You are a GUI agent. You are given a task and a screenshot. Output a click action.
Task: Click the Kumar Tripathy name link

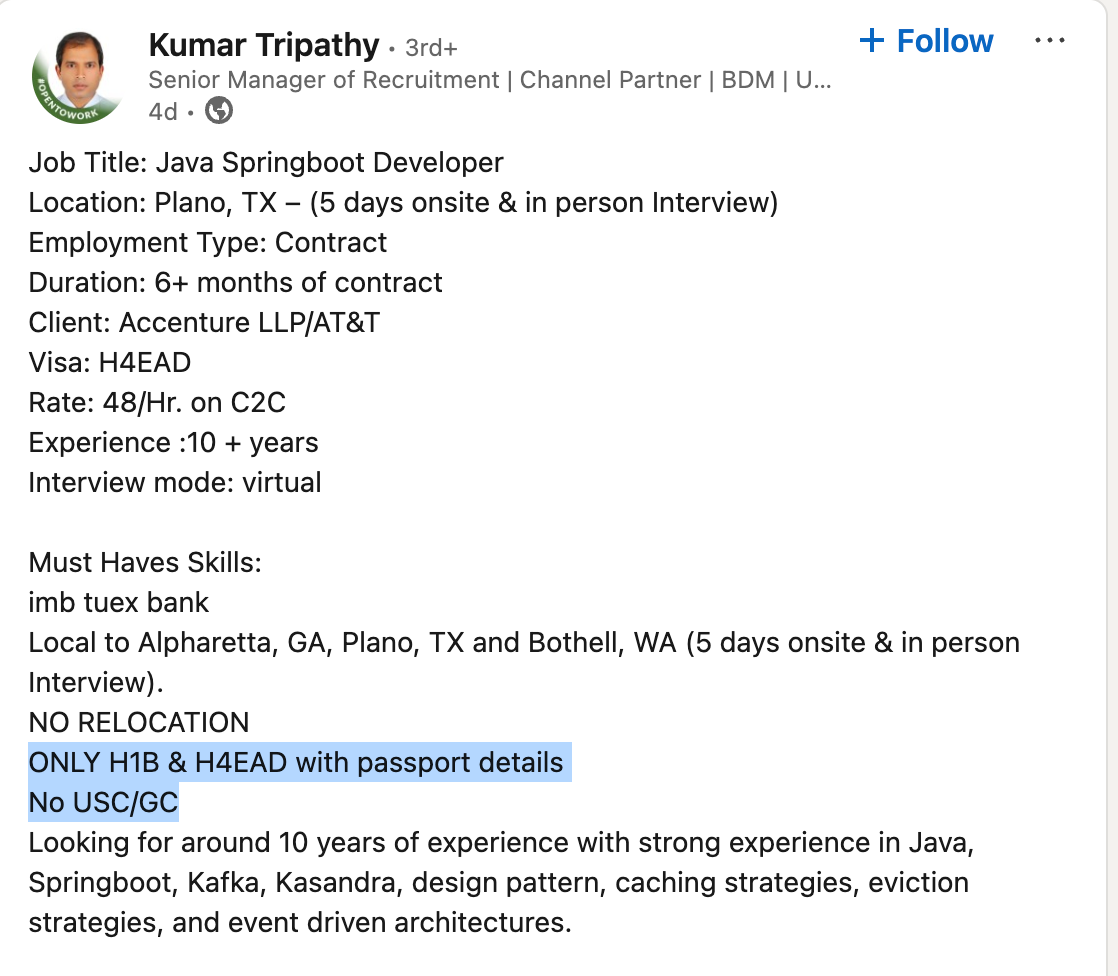point(264,45)
